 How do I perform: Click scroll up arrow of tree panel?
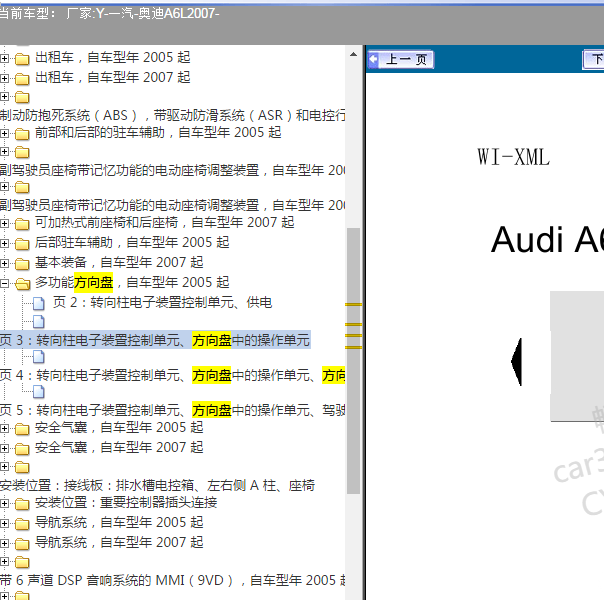(x=353, y=55)
